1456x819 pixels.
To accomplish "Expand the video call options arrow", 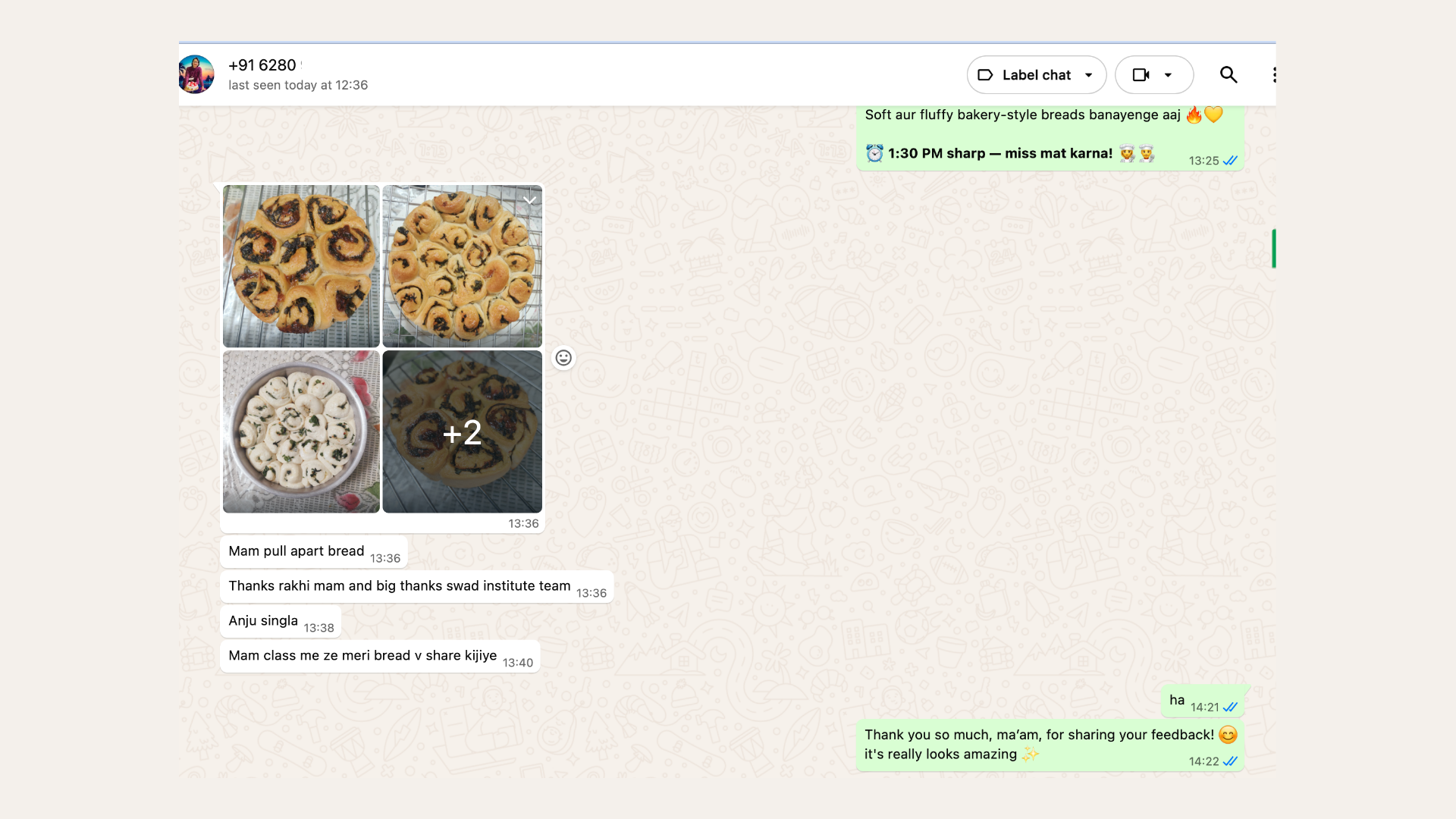I will coord(1169,75).
